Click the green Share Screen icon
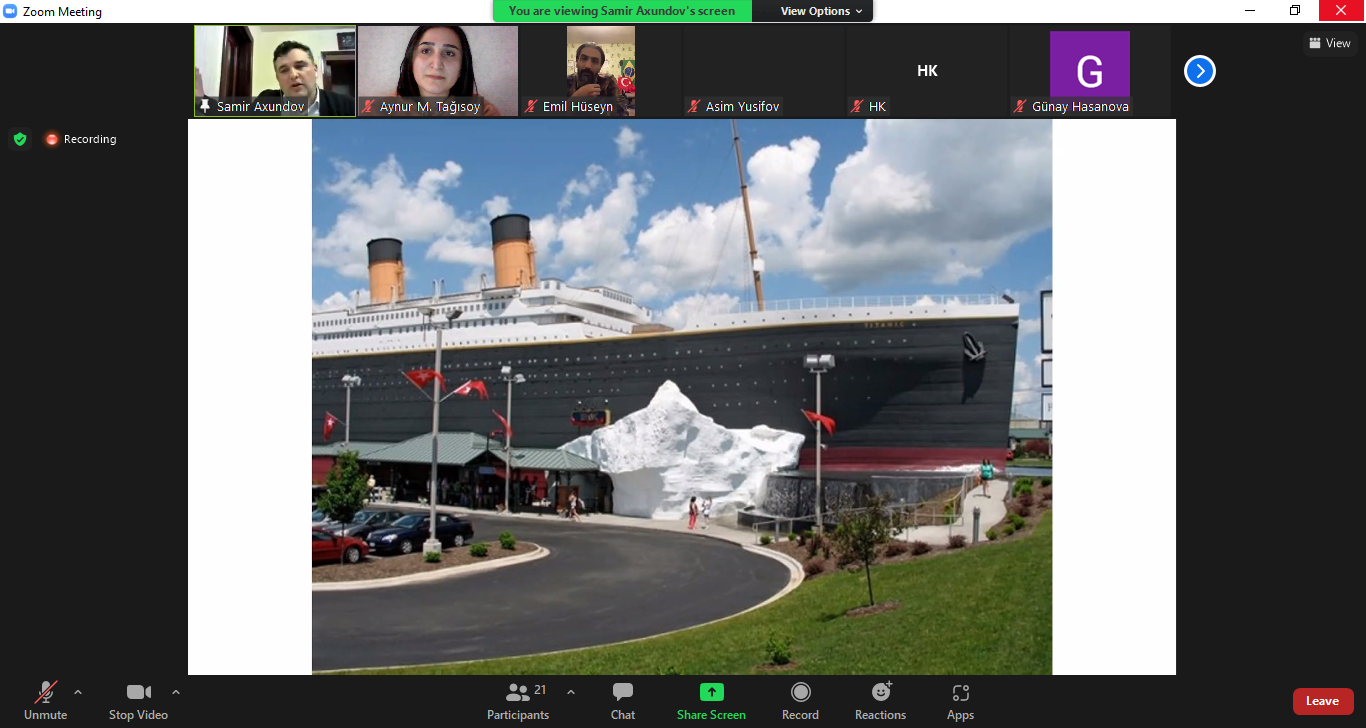The height and width of the screenshot is (728, 1366). click(711, 692)
